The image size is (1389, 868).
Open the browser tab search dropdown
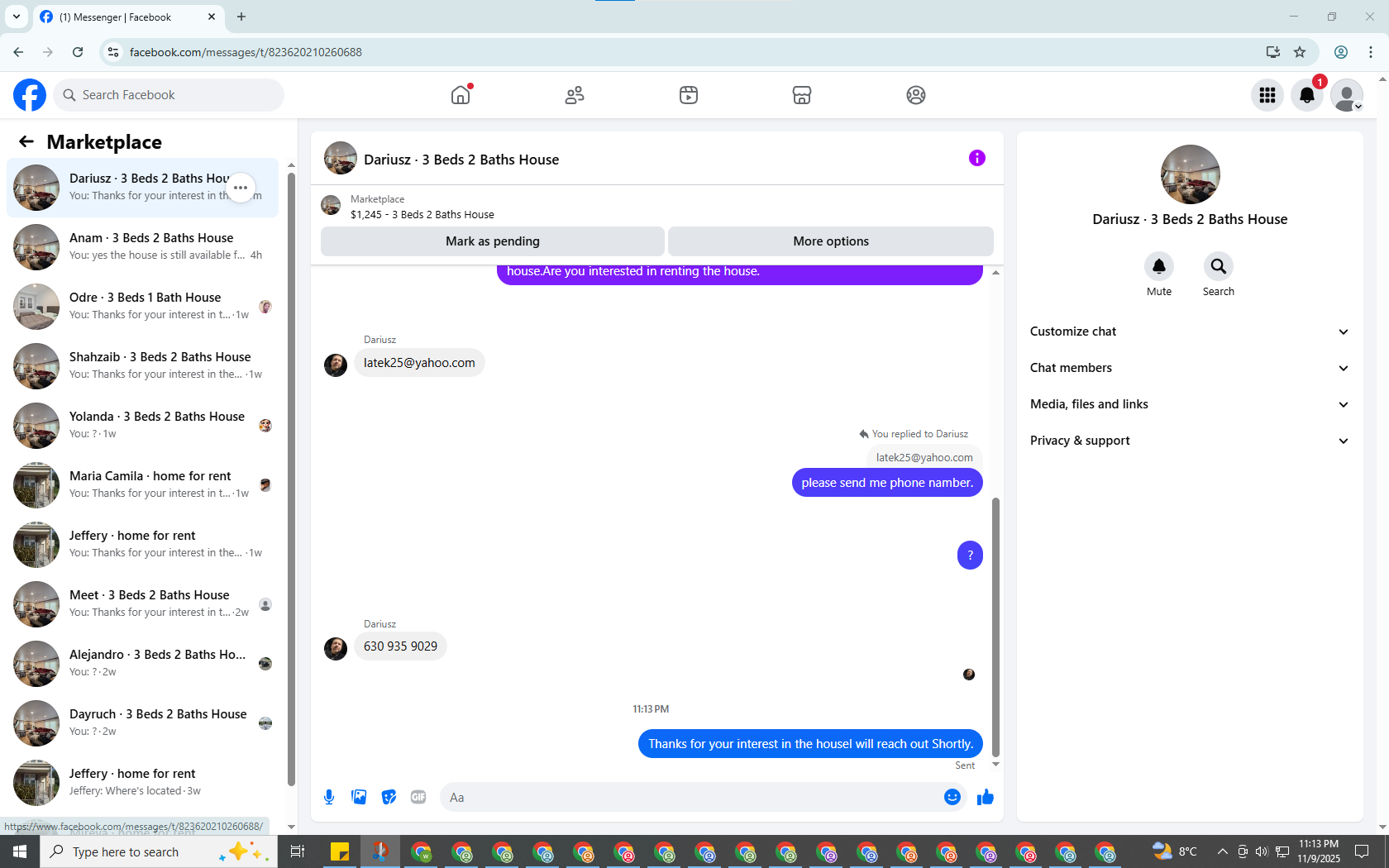point(17,17)
